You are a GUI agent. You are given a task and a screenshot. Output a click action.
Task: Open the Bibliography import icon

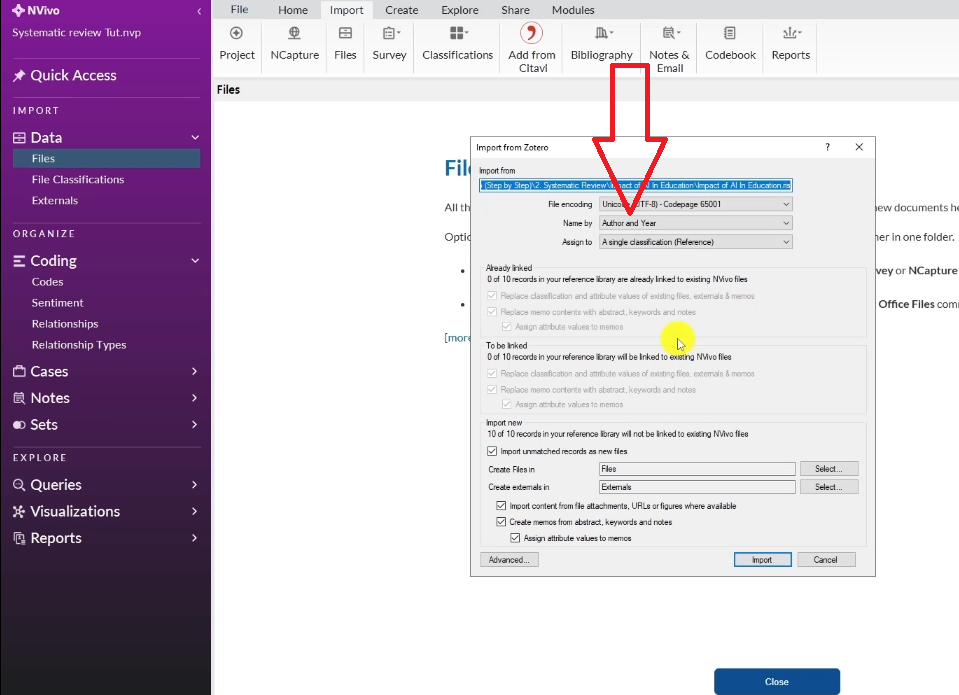point(602,33)
